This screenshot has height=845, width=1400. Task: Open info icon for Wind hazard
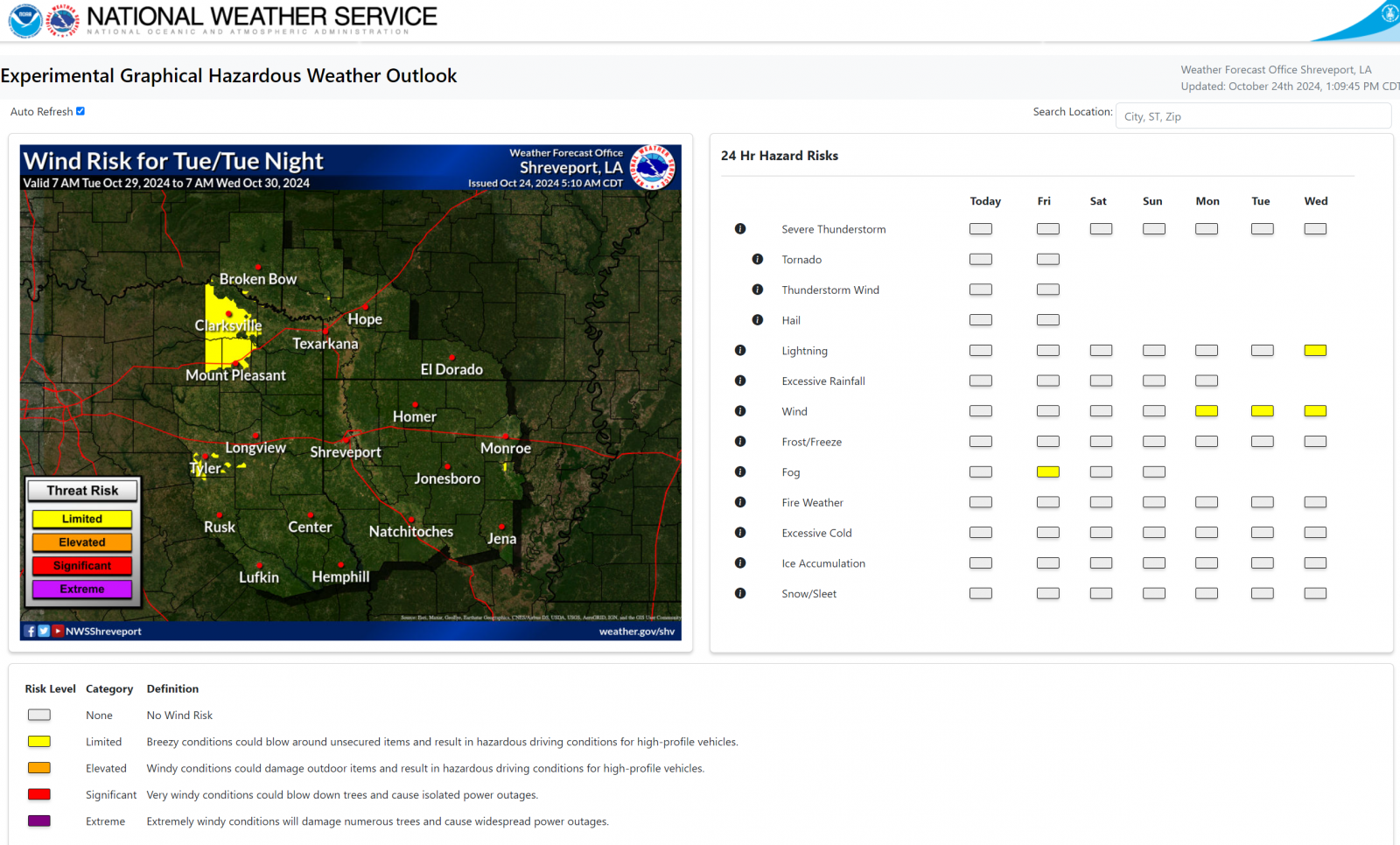click(x=740, y=411)
